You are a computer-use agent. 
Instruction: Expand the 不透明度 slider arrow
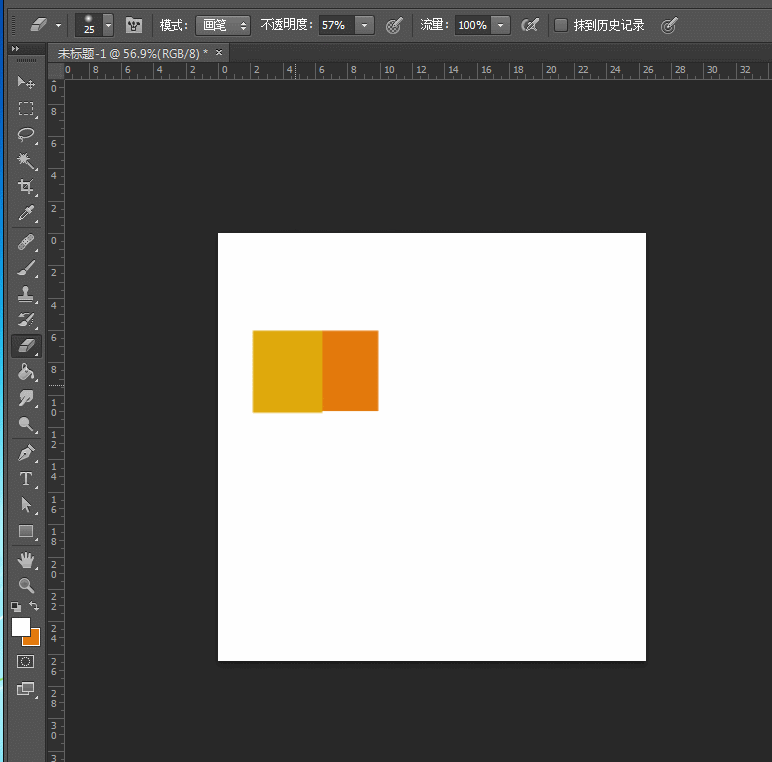(365, 25)
